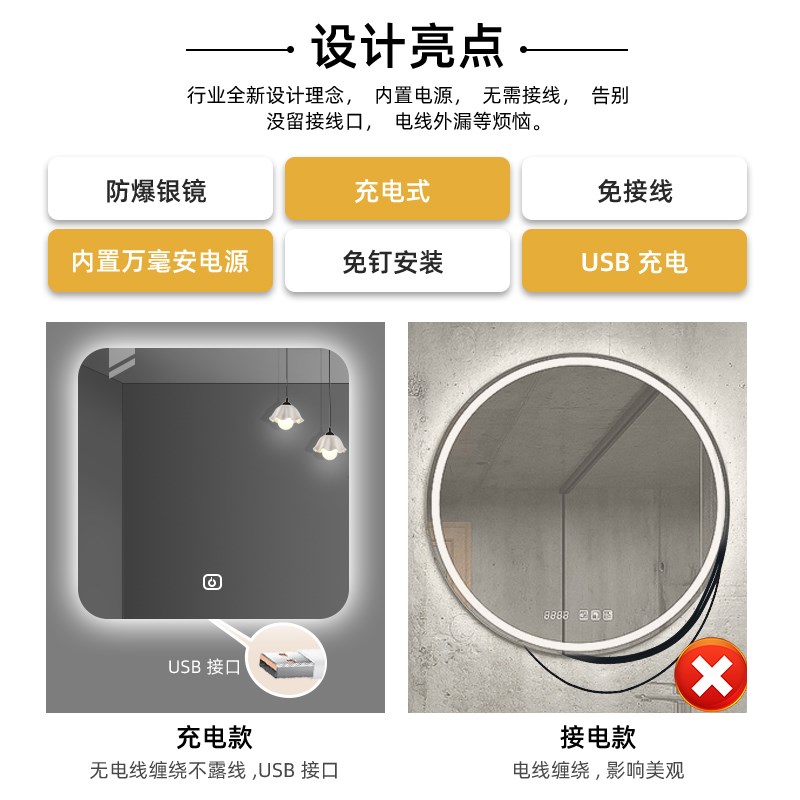This screenshot has width=800, height=800.
Task: Click the red X cross icon
Action: point(711,674)
